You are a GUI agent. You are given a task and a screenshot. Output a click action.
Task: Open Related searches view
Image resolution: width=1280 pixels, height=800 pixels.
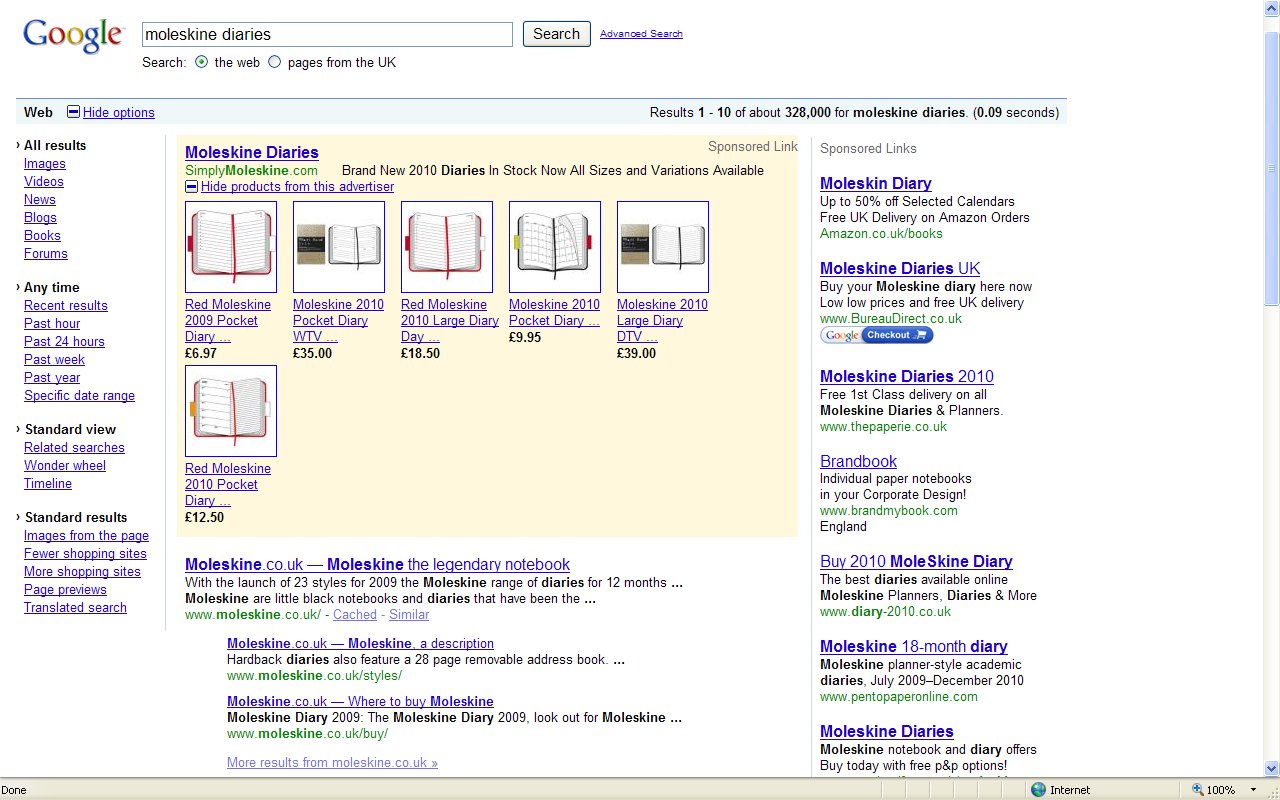pyautogui.click(x=74, y=448)
